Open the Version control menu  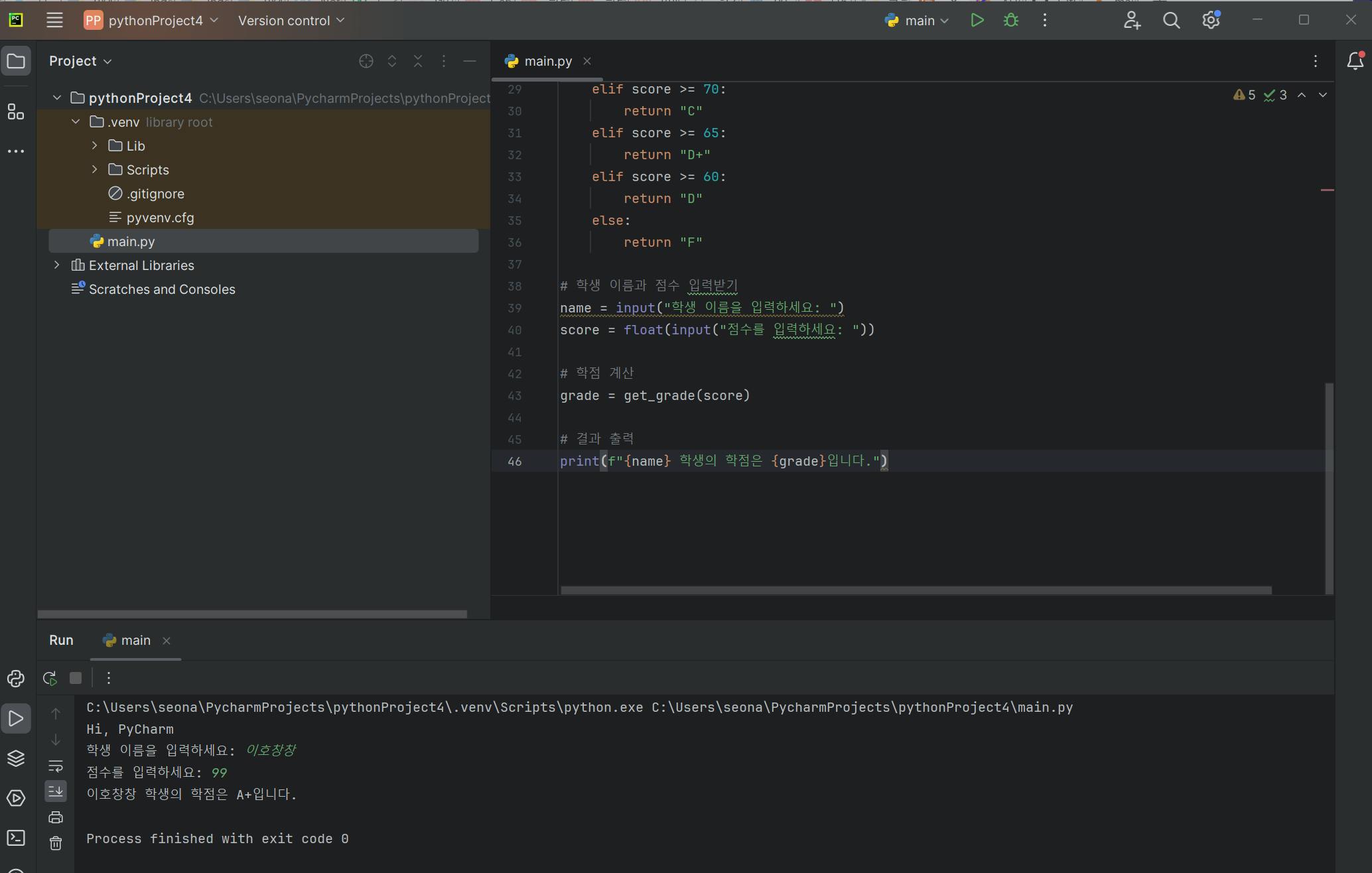coord(291,21)
